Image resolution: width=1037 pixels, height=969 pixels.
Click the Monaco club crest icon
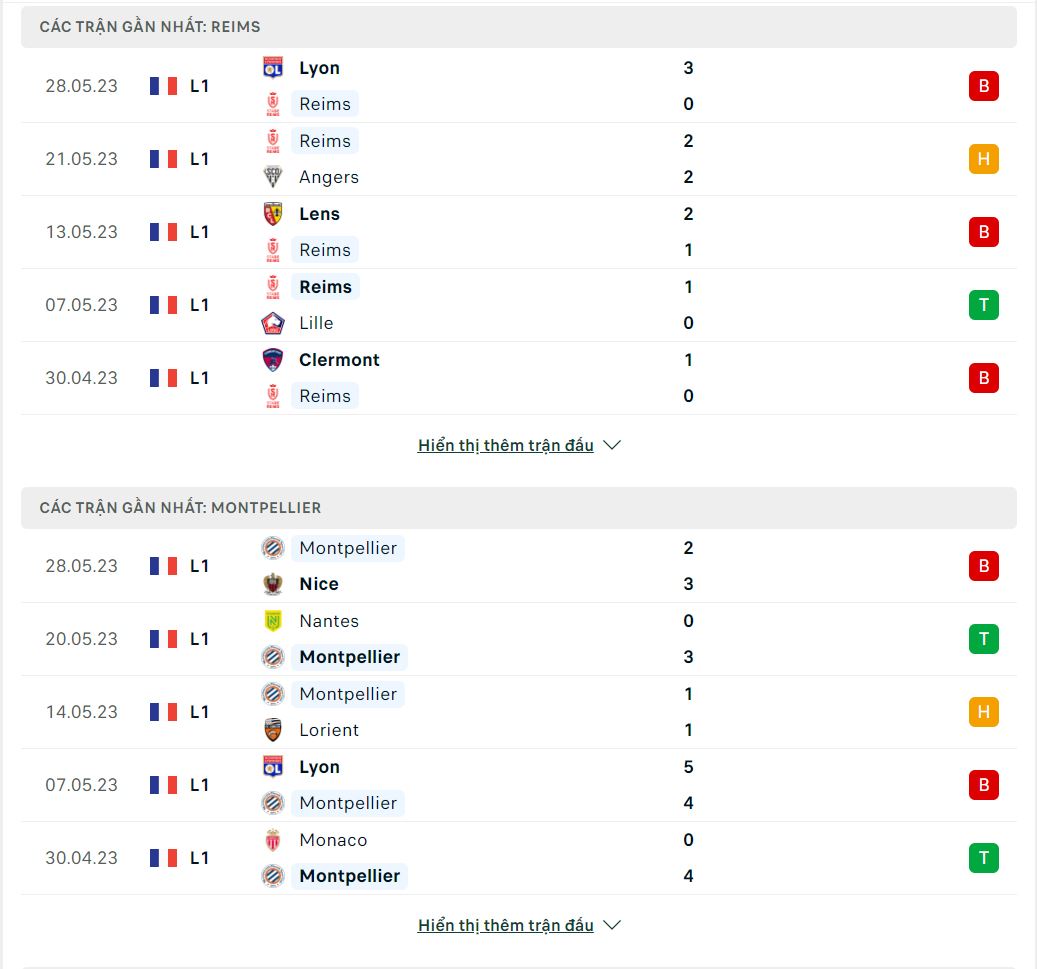[272, 840]
